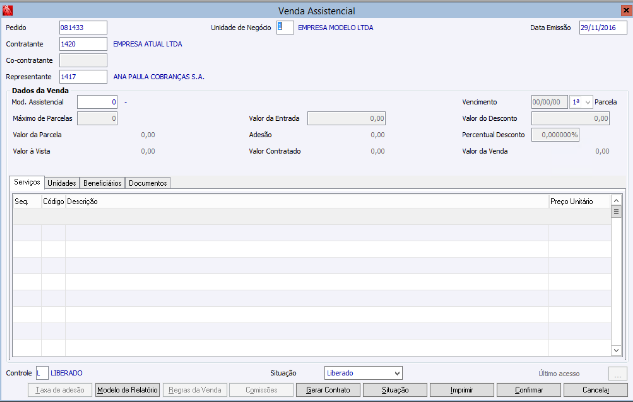Click the Modelo de Relatório button
The width and height of the screenshot is (633, 402).
point(128,390)
